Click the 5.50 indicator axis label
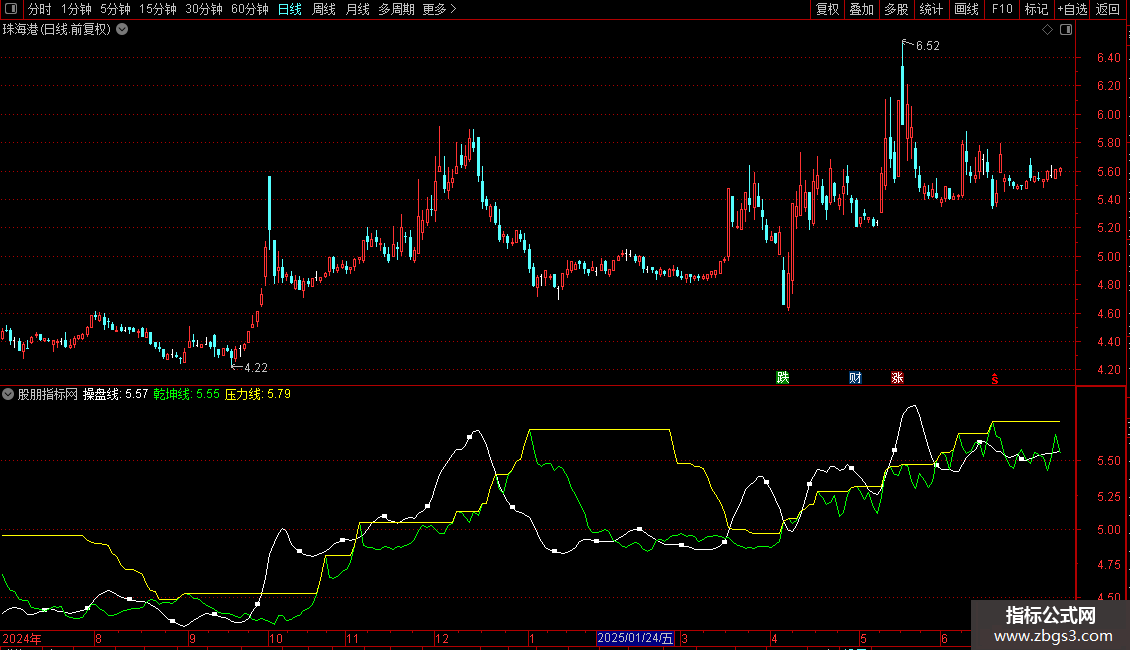This screenshot has width=1130, height=650. pyautogui.click(x=1108, y=460)
